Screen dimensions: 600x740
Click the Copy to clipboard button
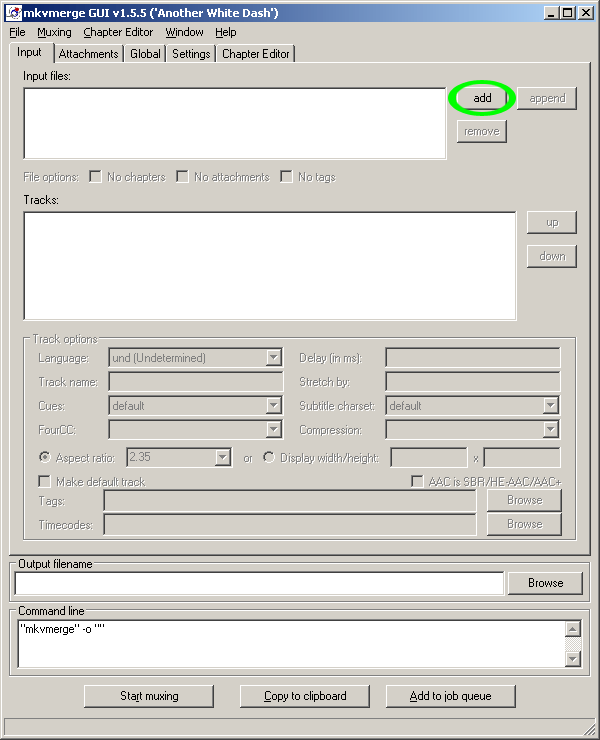coord(305,696)
